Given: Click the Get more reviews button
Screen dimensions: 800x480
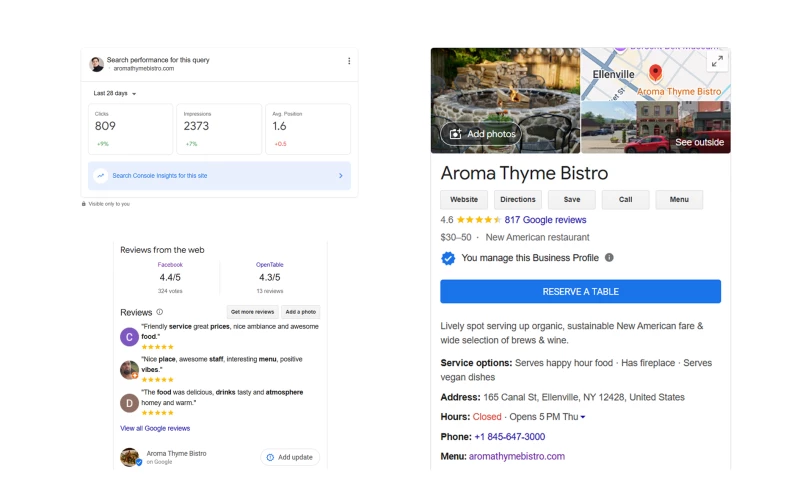Looking at the screenshot, I should pyautogui.click(x=253, y=312).
